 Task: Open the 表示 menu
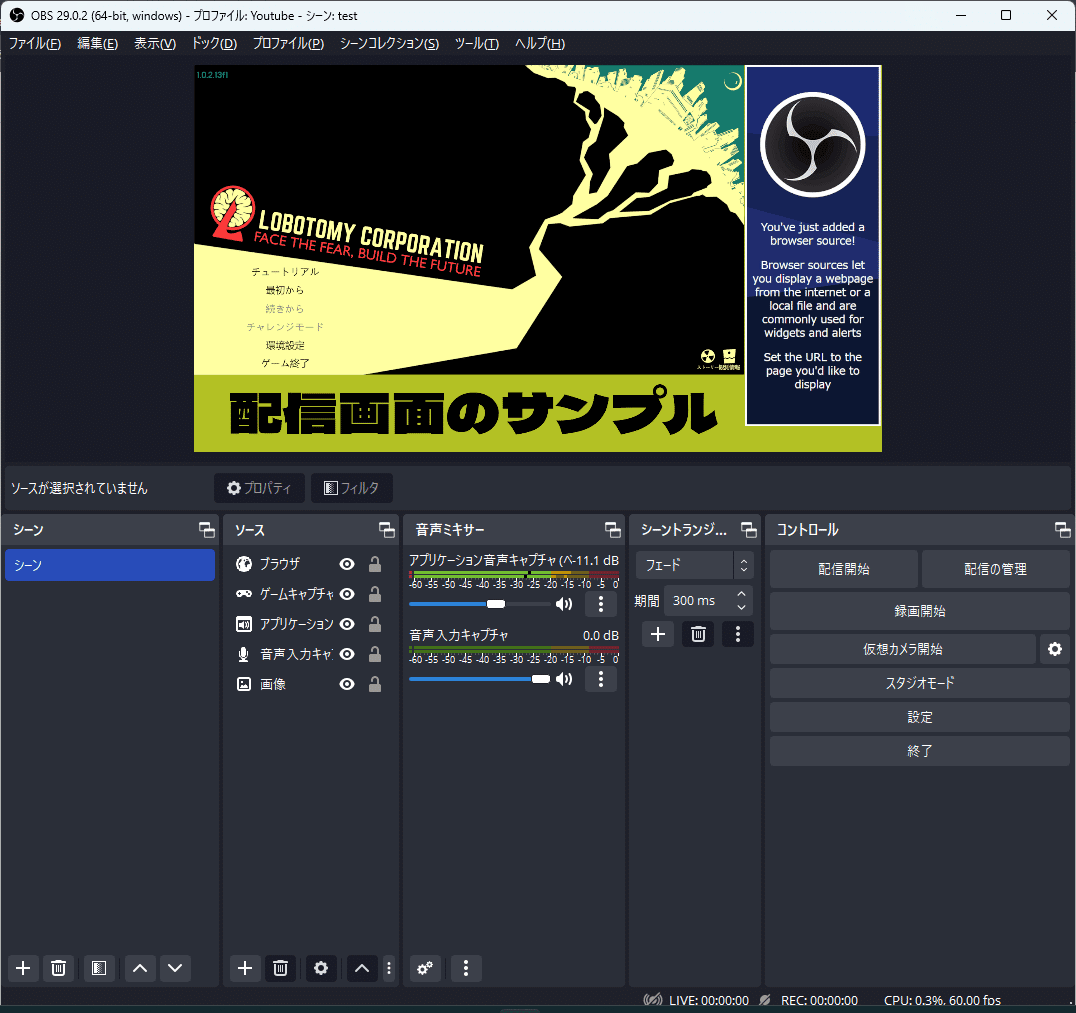(154, 43)
